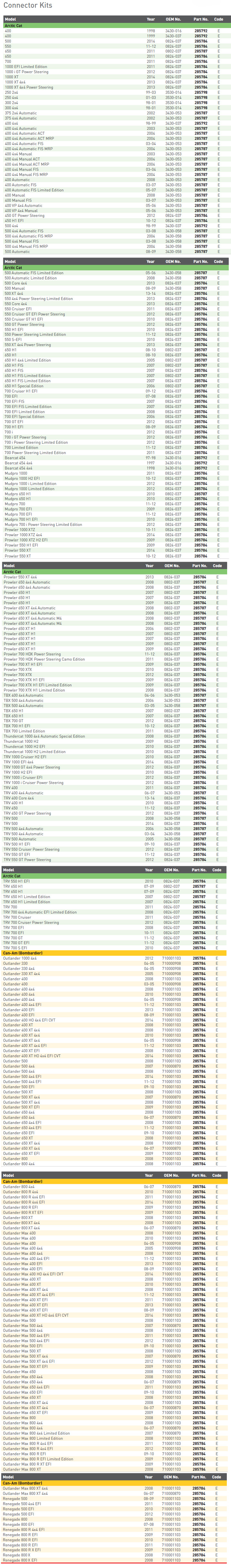Select the Outlander 330 row
Screen dimensions: 231x1568
coord(116,963)
